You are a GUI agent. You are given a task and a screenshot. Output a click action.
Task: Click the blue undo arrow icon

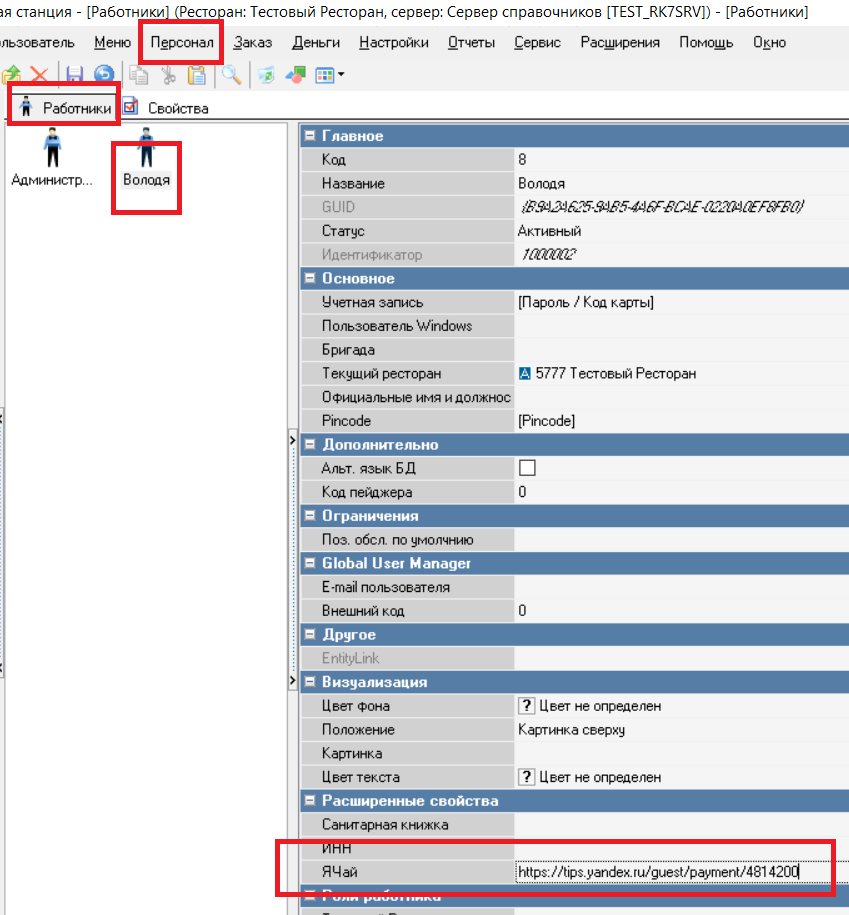pos(104,75)
